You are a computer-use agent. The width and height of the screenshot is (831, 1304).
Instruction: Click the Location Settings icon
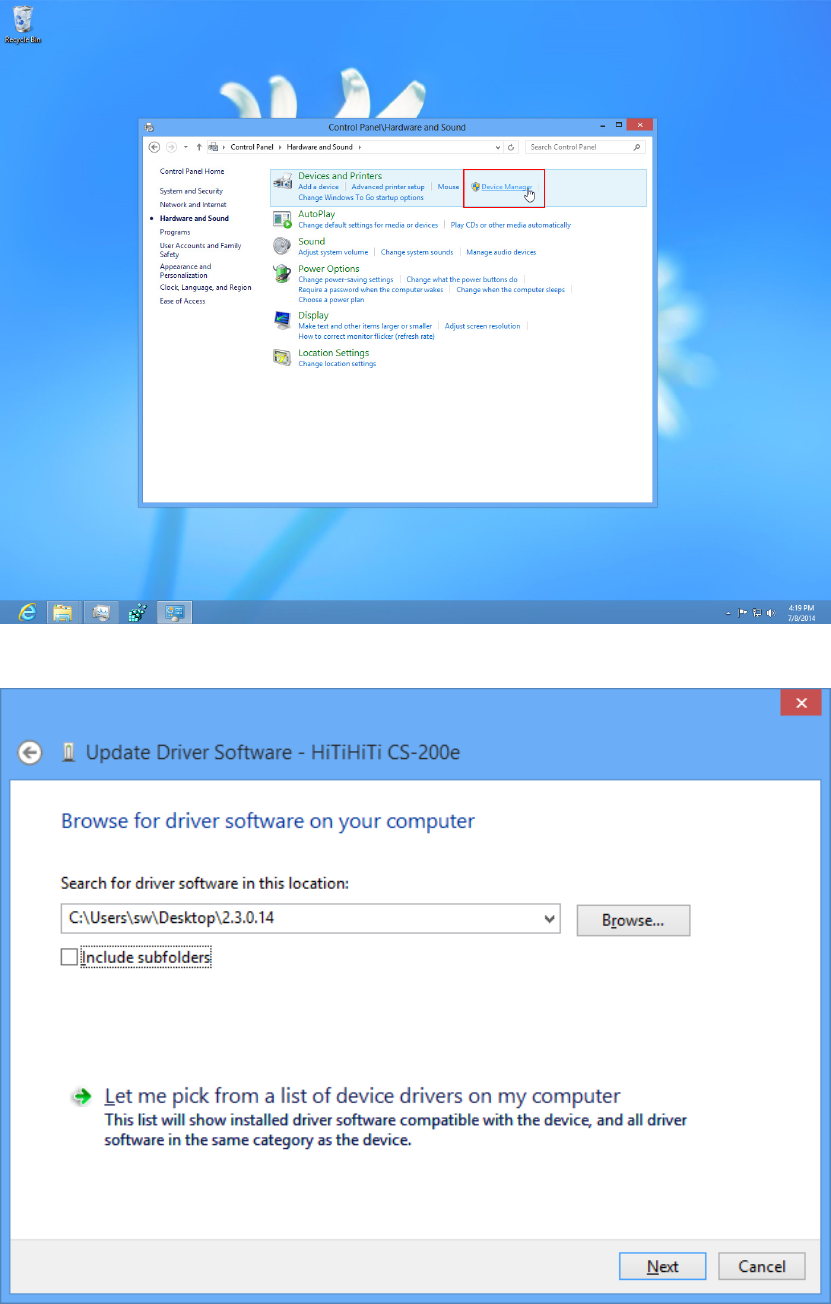tap(283, 357)
